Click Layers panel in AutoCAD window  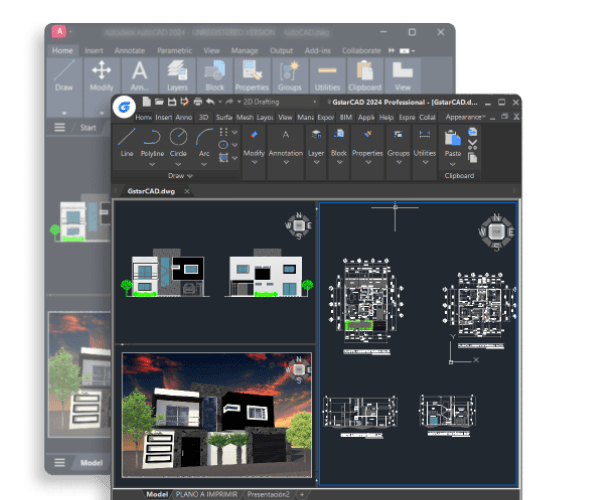[177, 76]
